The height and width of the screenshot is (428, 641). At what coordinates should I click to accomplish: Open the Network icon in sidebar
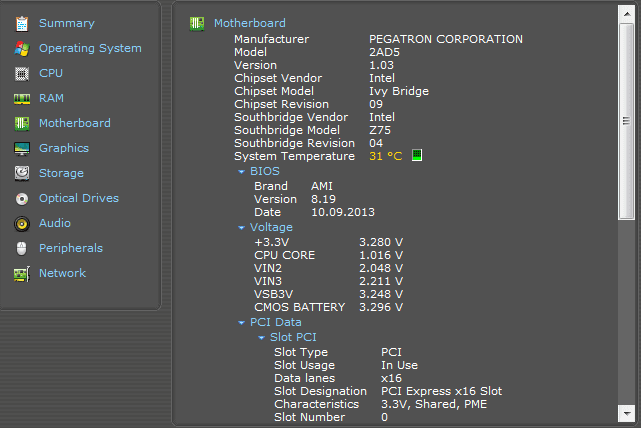click(x=21, y=273)
